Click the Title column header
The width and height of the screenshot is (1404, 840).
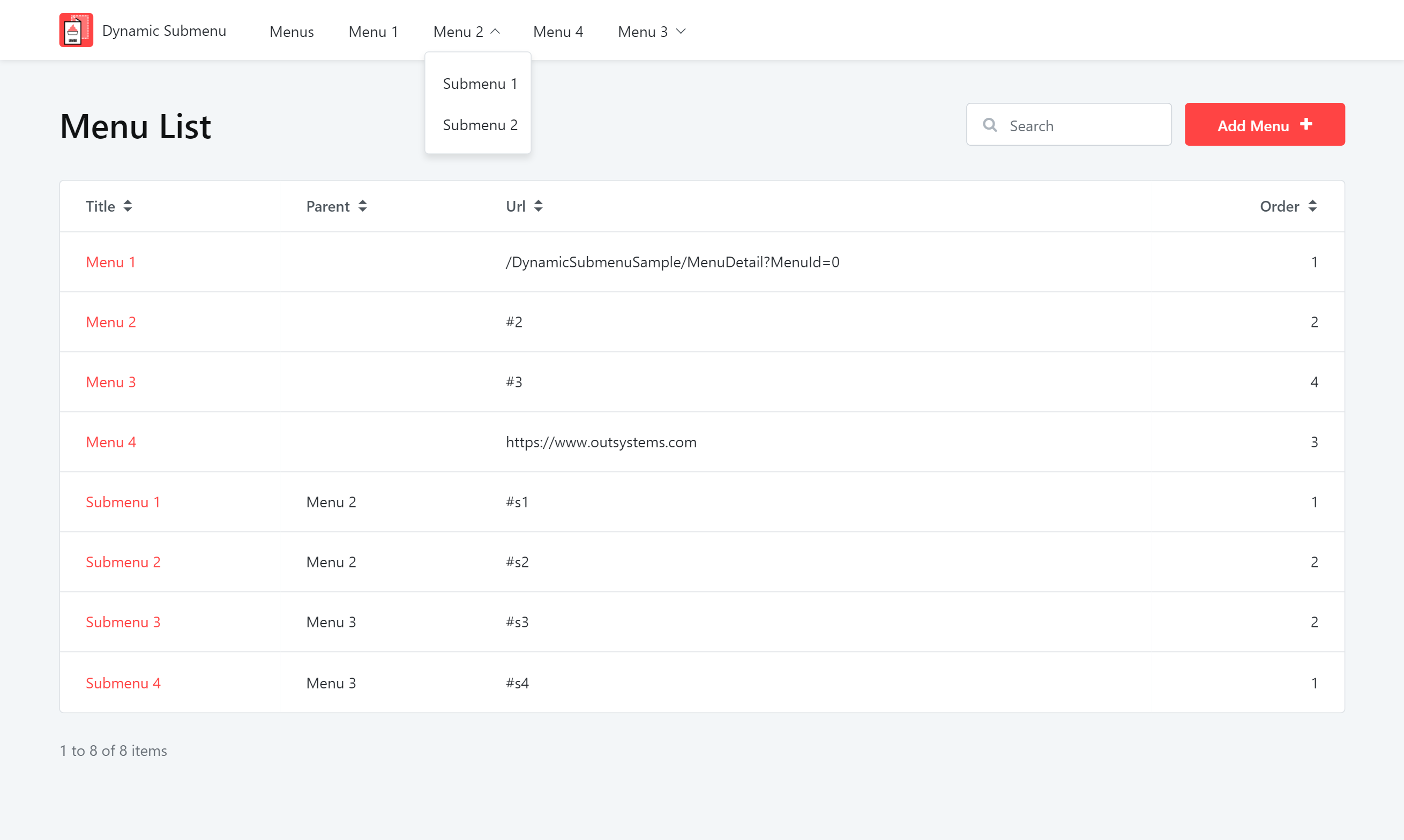100,207
